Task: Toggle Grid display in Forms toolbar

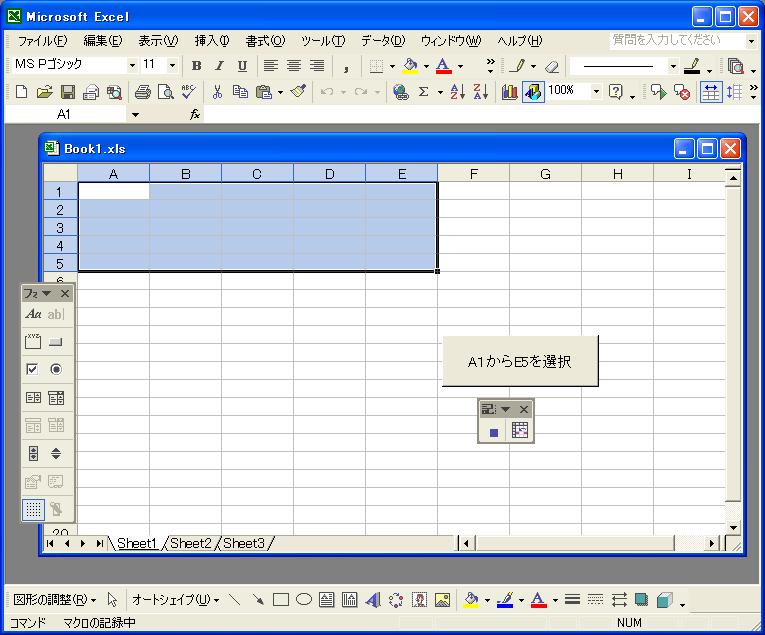Action: [x=33, y=509]
